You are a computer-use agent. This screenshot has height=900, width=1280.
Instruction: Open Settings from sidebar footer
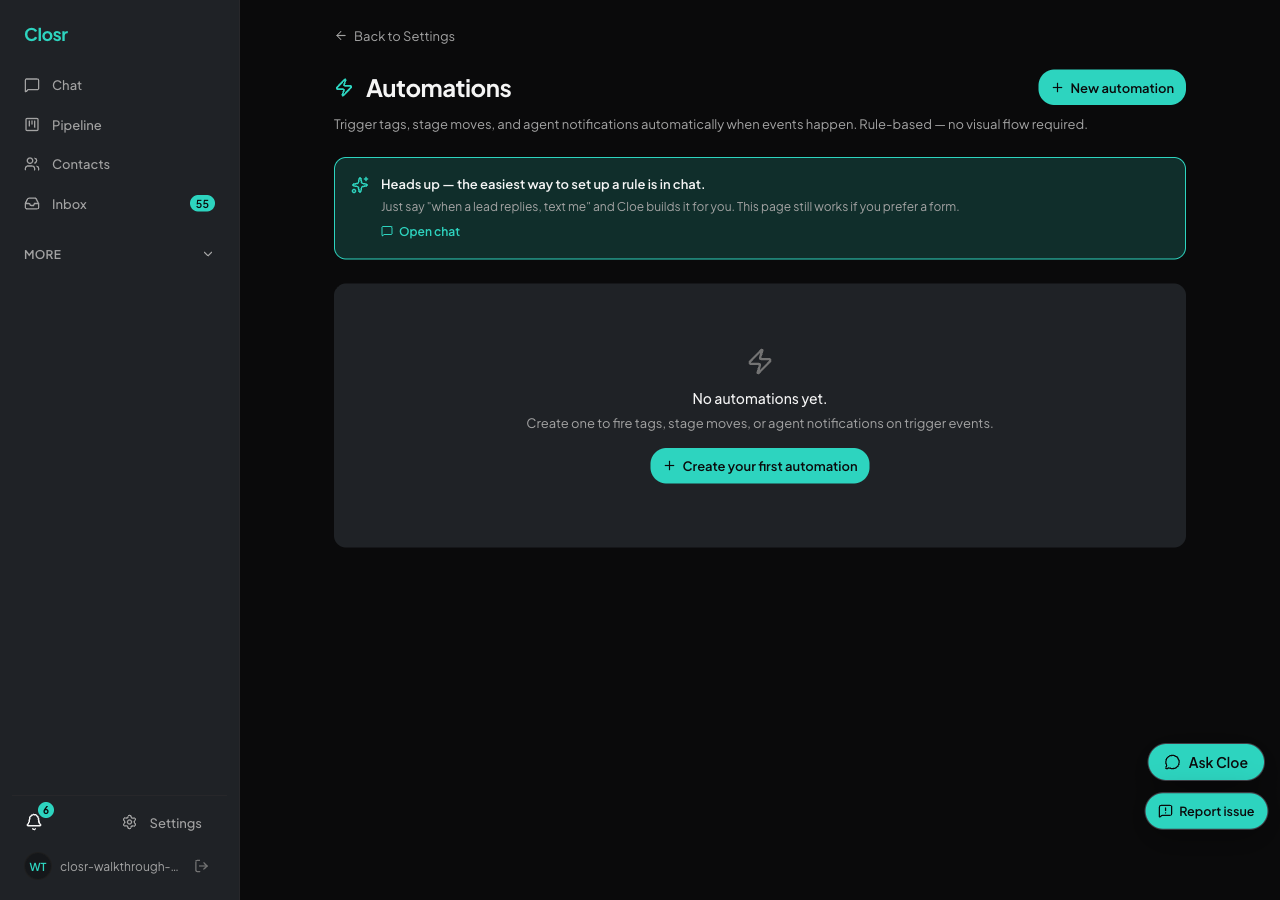pyautogui.click(x=162, y=823)
